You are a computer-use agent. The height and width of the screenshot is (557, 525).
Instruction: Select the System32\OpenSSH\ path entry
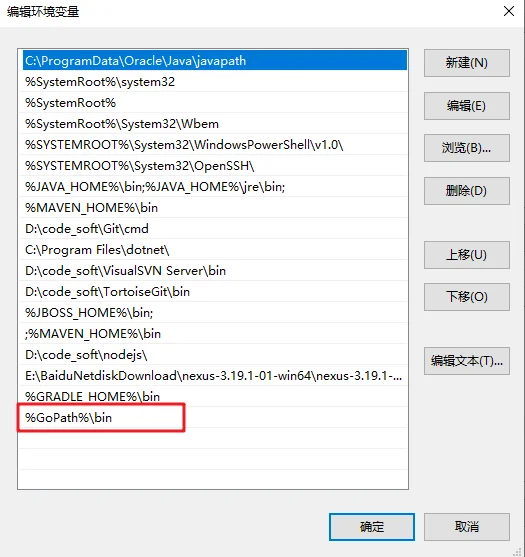[213, 166]
